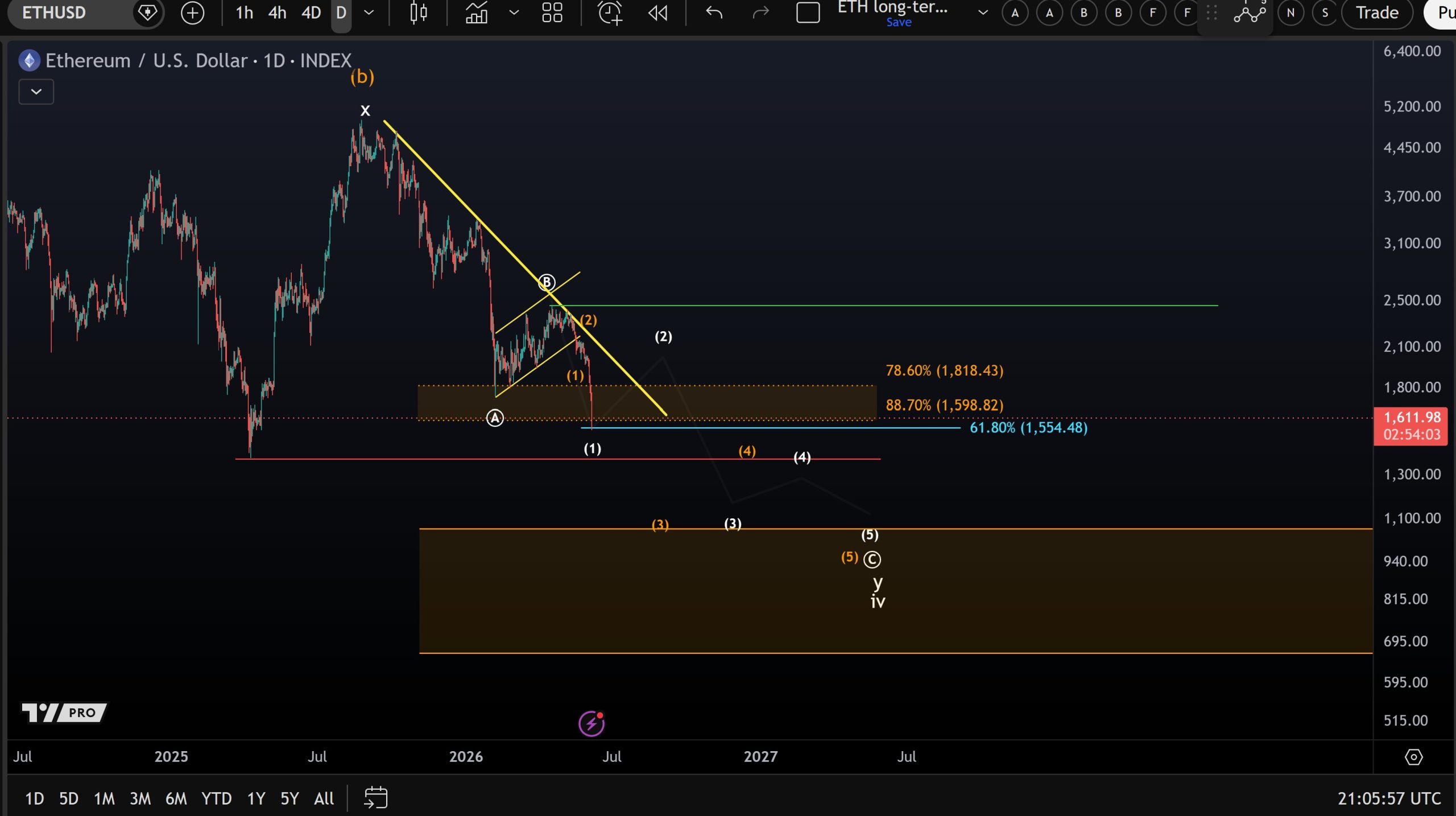The height and width of the screenshot is (816, 1456).
Task: Click the TradingView PRO logo
Action: (x=64, y=712)
